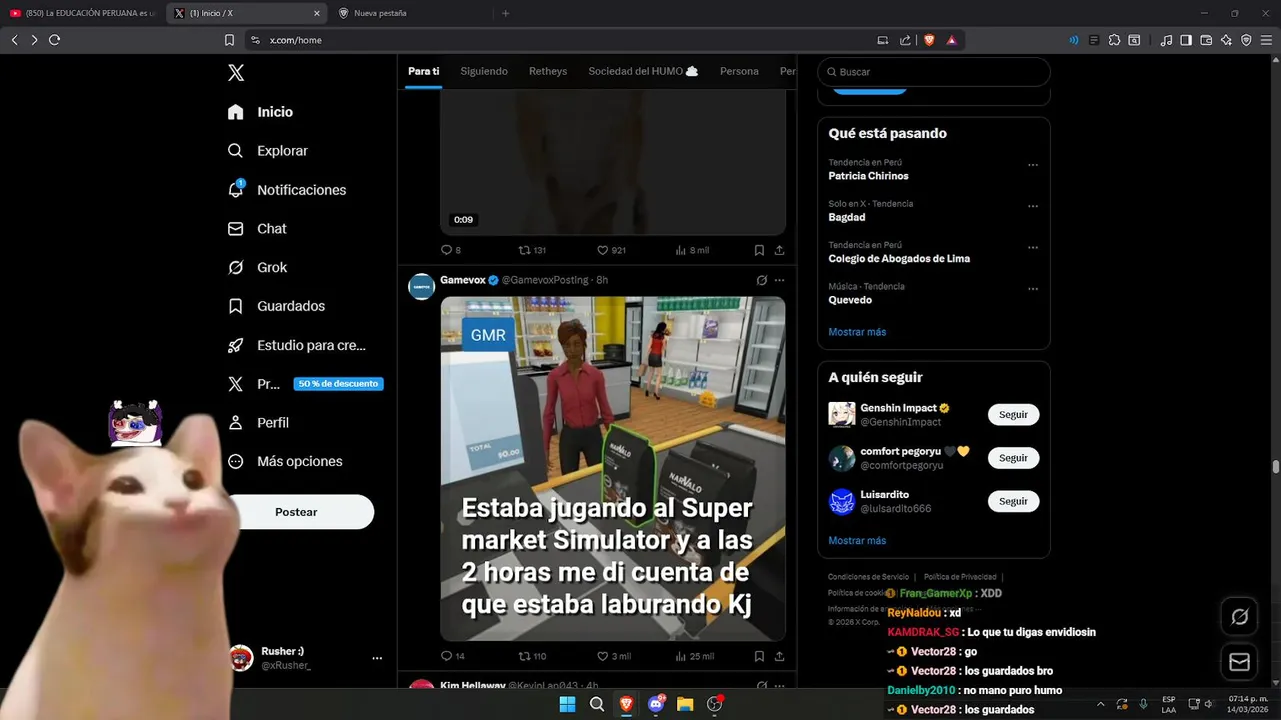The height and width of the screenshot is (720, 1281).
Task: Repost Gamevox post with 110 reposts
Action: click(x=532, y=656)
